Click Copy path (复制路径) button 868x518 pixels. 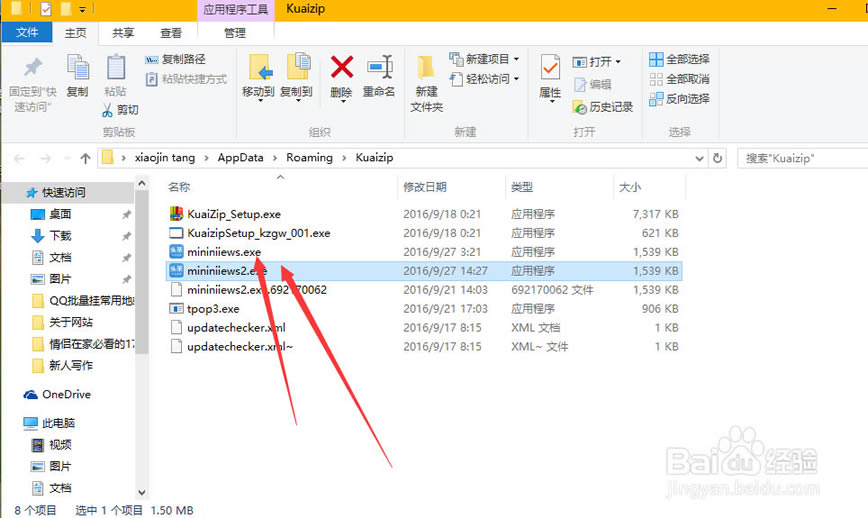(175, 59)
